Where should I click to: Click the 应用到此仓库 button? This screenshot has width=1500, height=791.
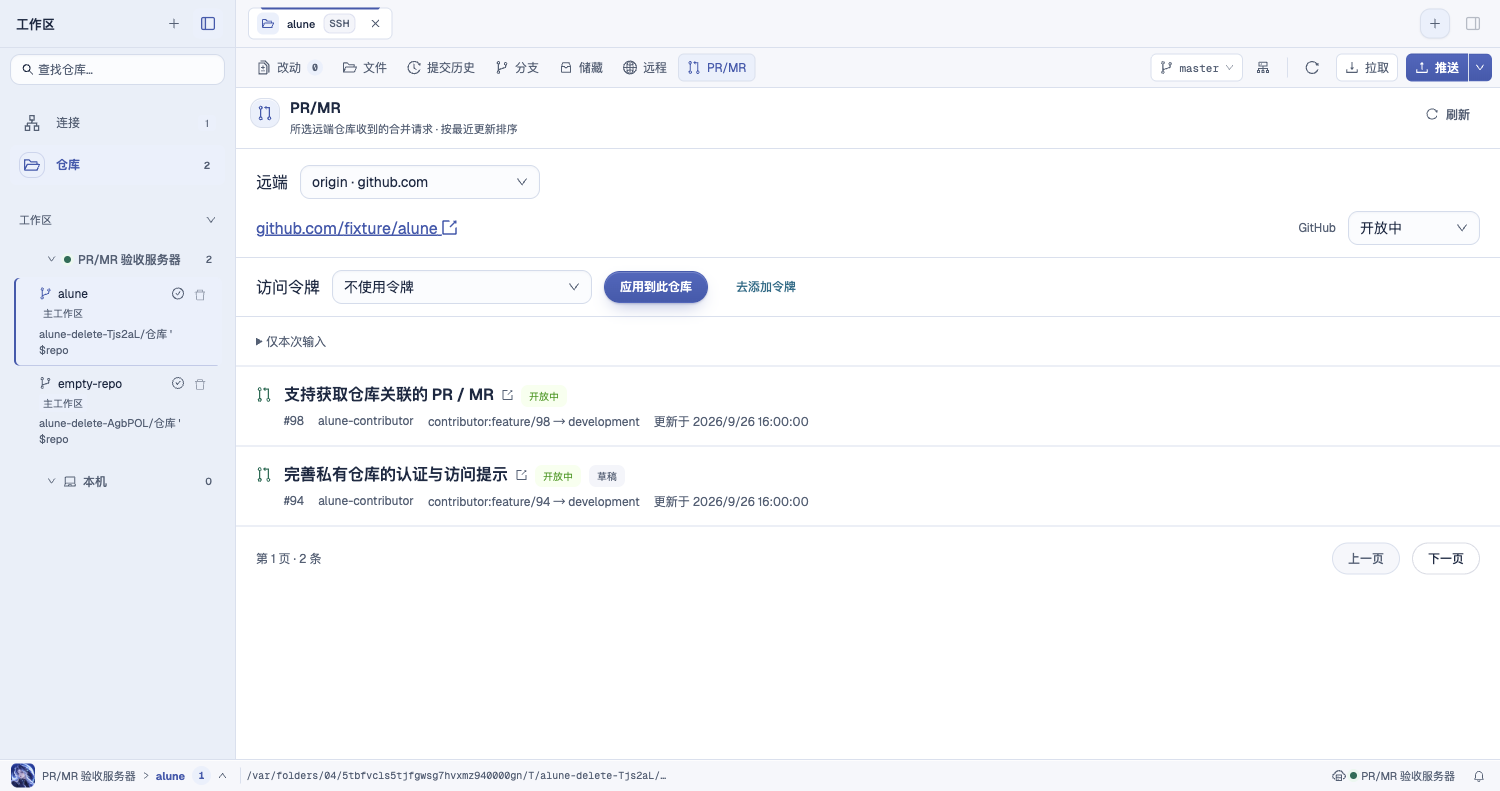[x=656, y=287]
